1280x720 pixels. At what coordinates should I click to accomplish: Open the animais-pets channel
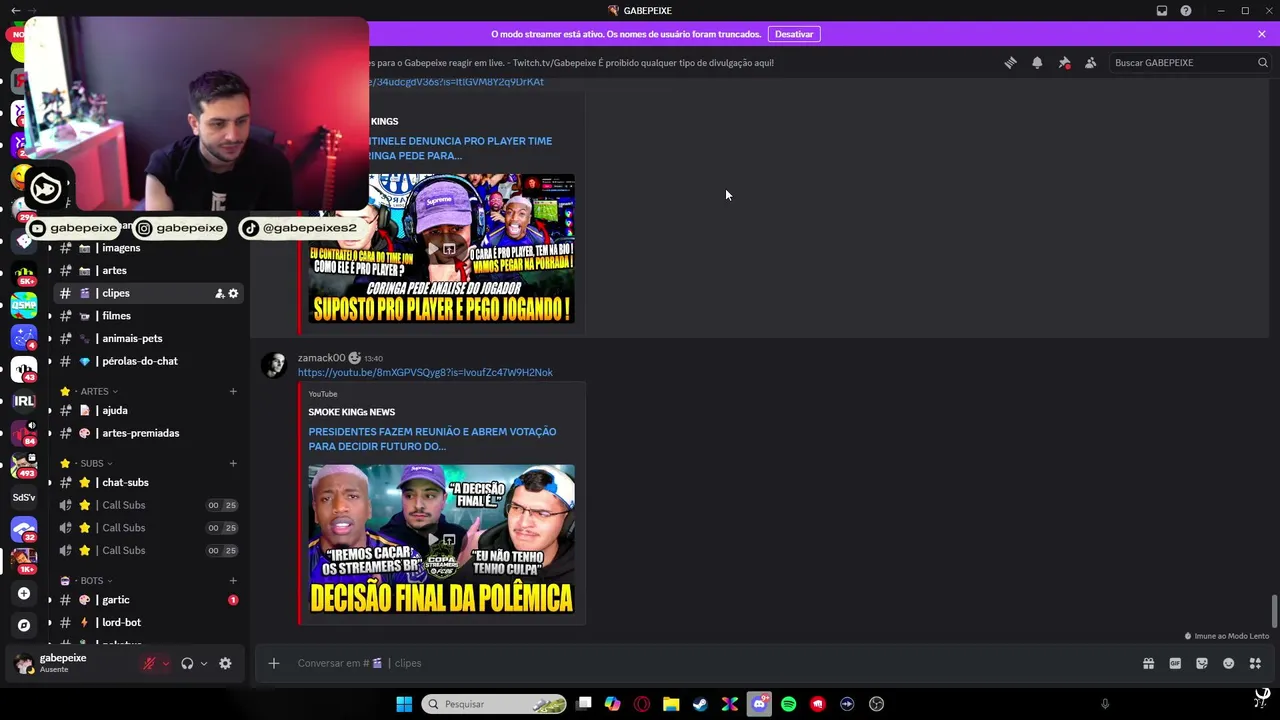pyautogui.click(x=132, y=338)
